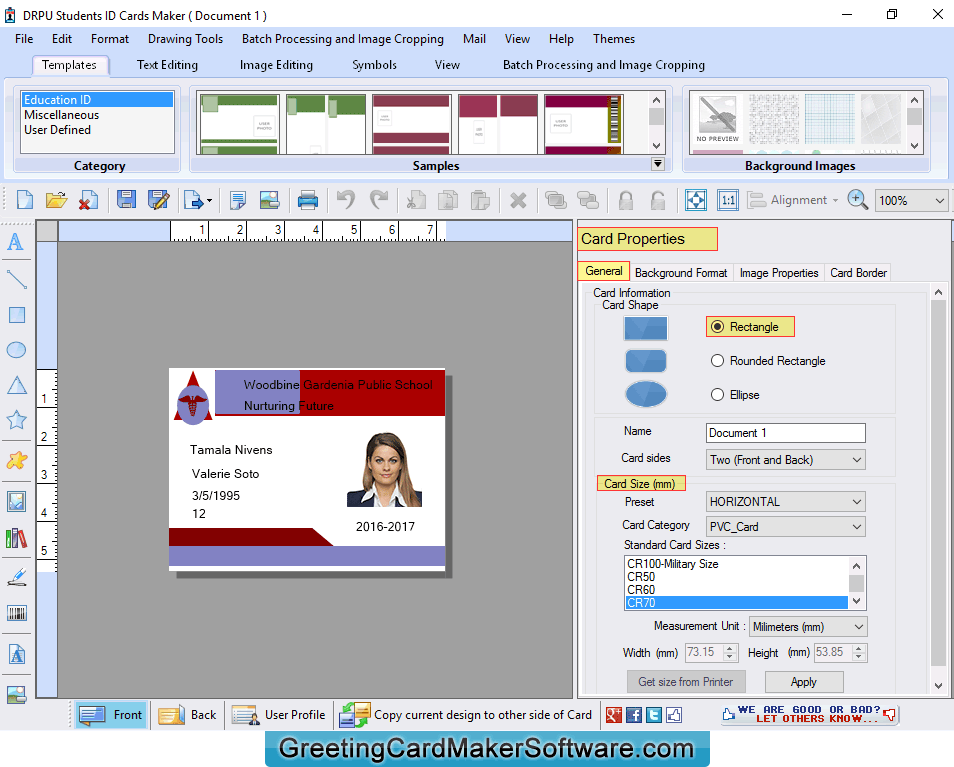Screen dimensions: 954x767
Task: Click the Front card side button
Action: click(x=111, y=715)
